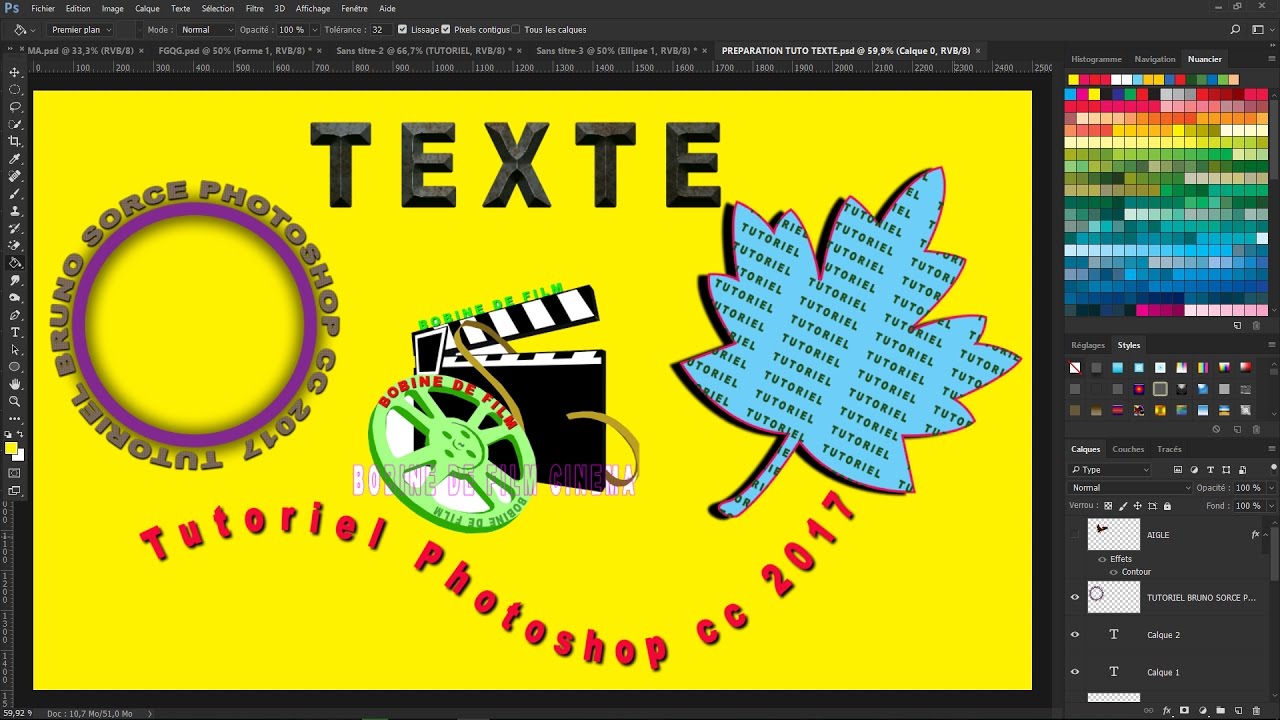Select the AIGLE layer thumbnail

point(1113,534)
